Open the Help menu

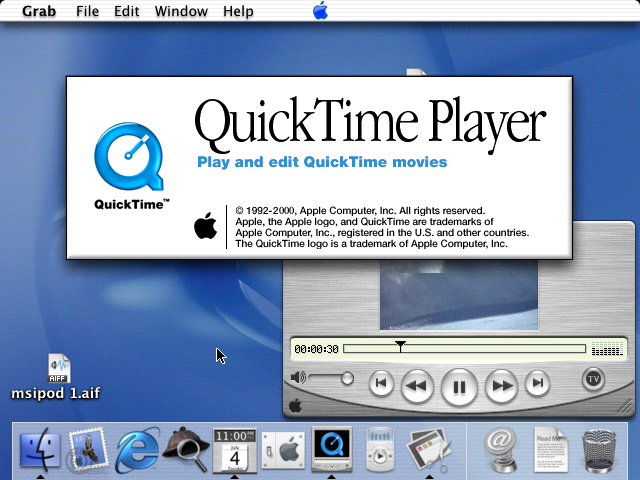238,11
